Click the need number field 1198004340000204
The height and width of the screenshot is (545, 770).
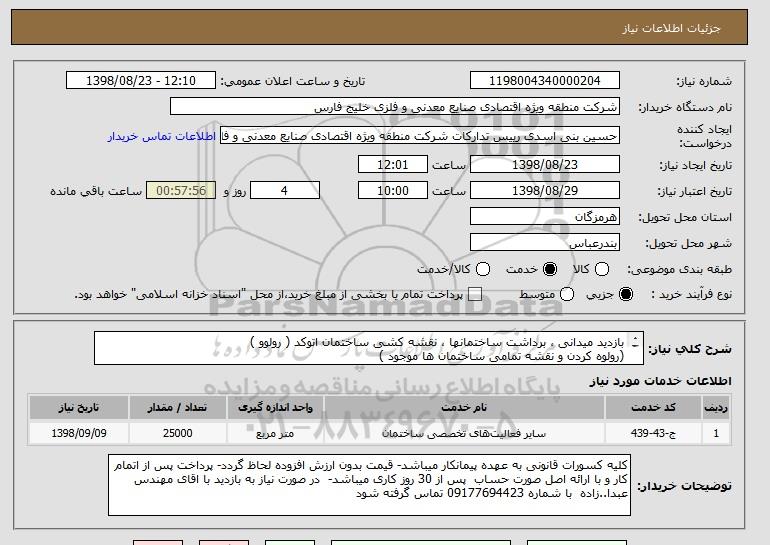(545, 81)
